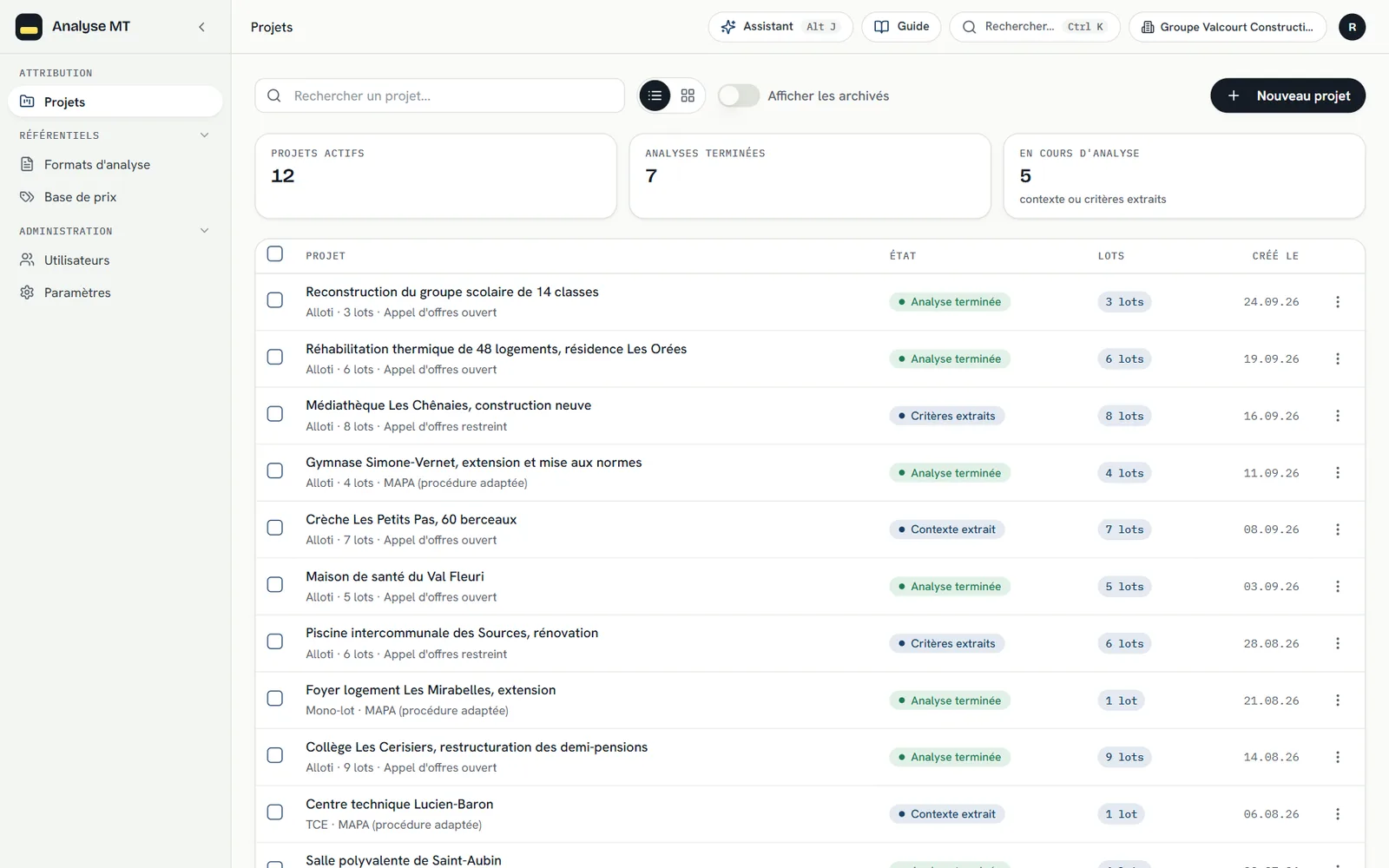1389x868 pixels.
Task: Open row menu for Centre technique Lucien-Baron
Action: (x=1337, y=814)
